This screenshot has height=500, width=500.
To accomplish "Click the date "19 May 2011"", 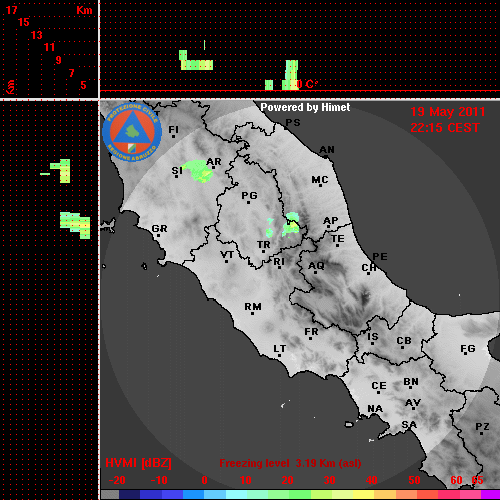I will pos(447,112).
